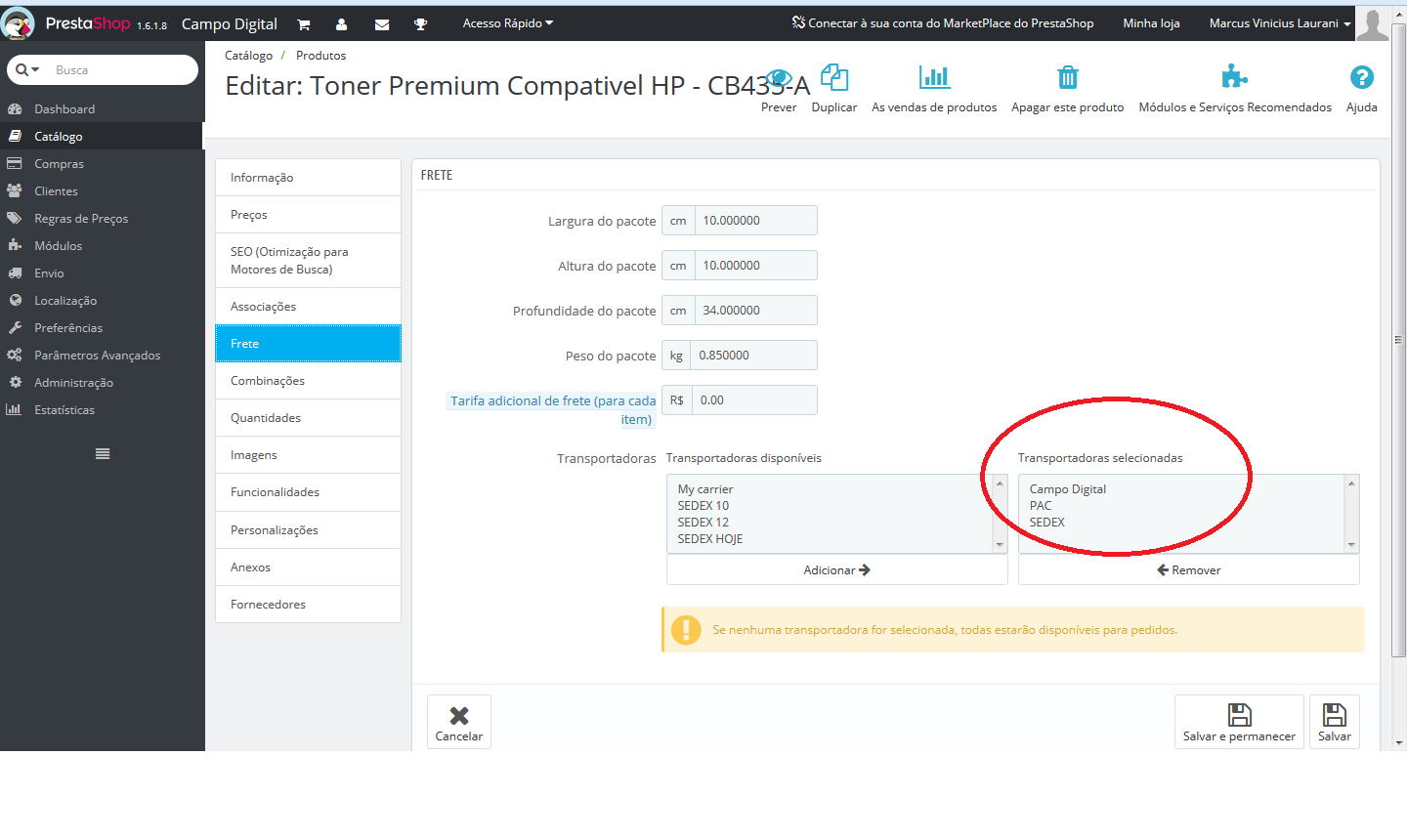The width and height of the screenshot is (1407, 840).
Task: Click the Peso do pacote field
Action: 753,356
